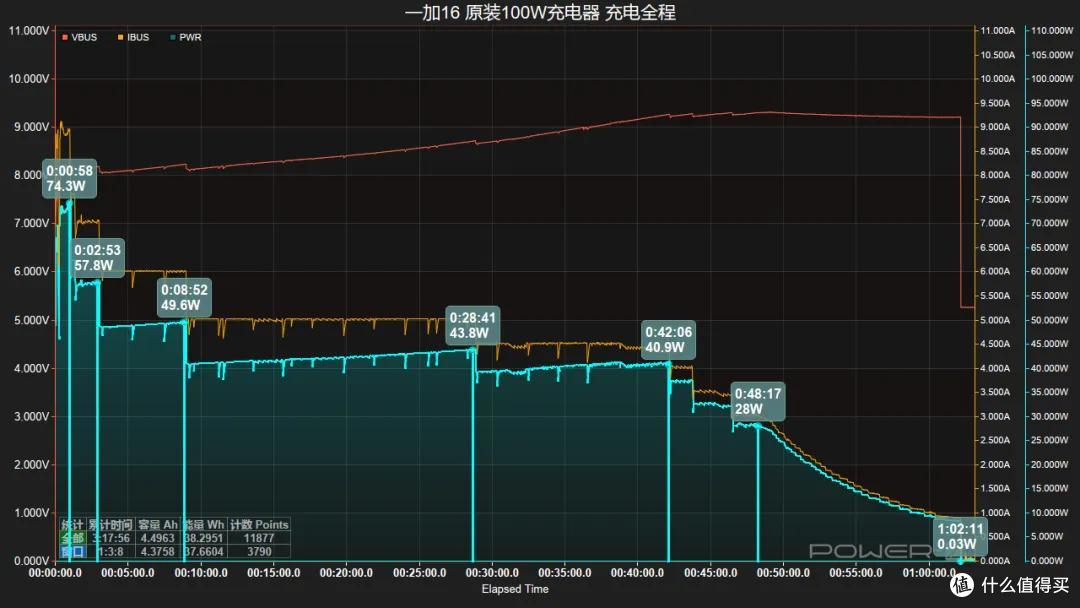The width and height of the screenshot is (1080, 608).
Task: Select the 0:02:53 57.8W data marker
Action: click(97, 258)
